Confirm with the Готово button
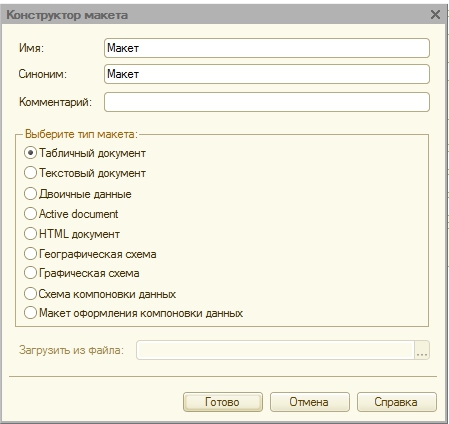The image size is (449, 424). [x=223, y=402]
